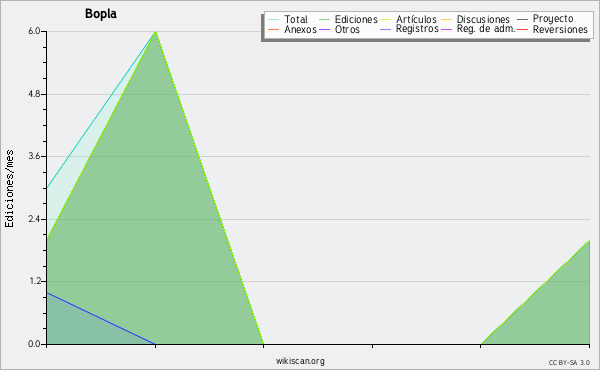Select the "Registros" legend entry

click(417, 29)
